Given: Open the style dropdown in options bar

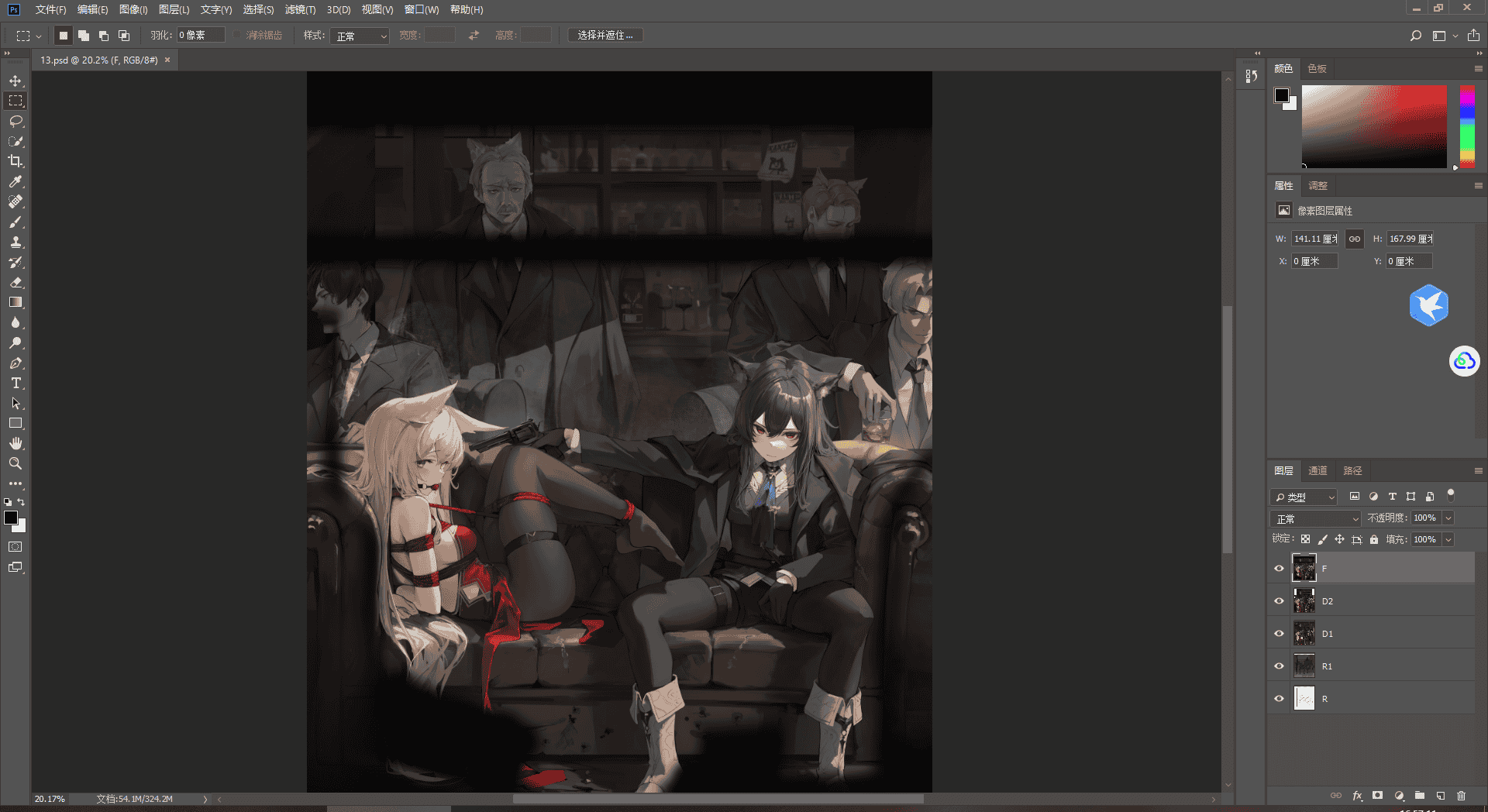Looking at the screenshot, I should 360,36.
